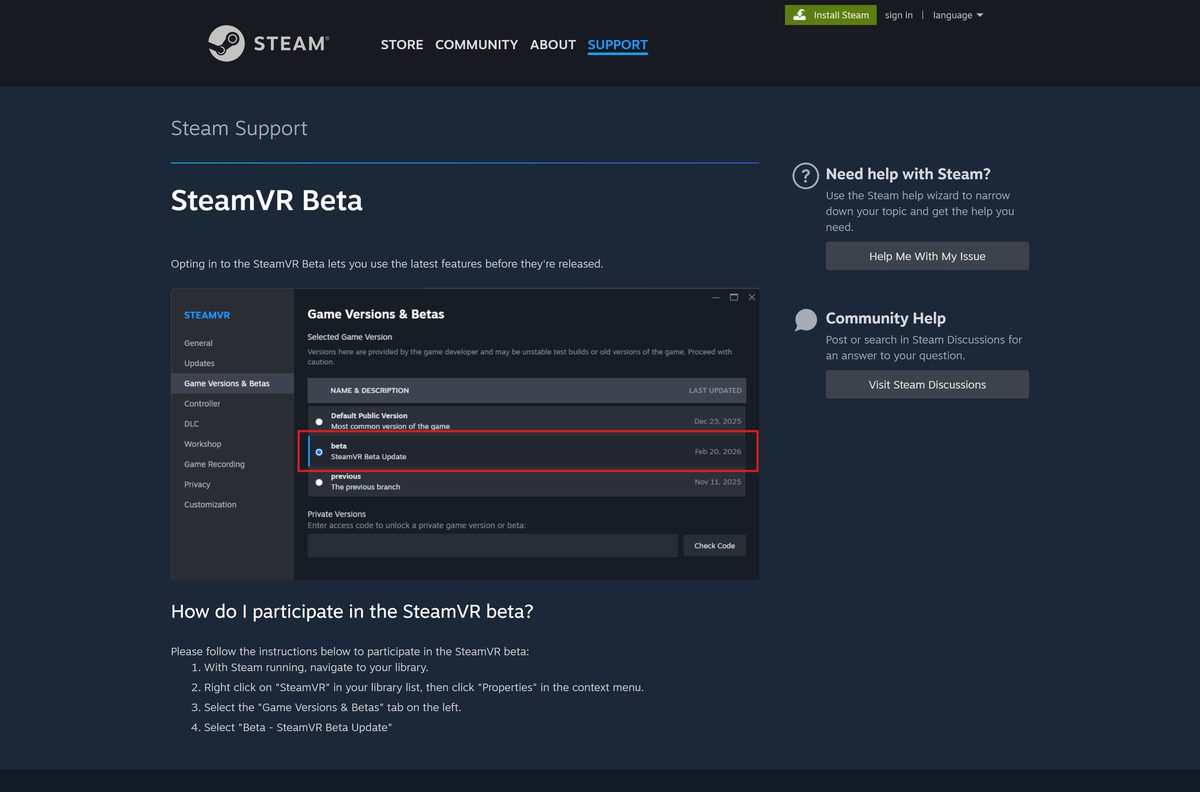Click the 'Feb 20, 2026' date in the beta row
This screenshot has width=1200, height=792.
point(718,452)
